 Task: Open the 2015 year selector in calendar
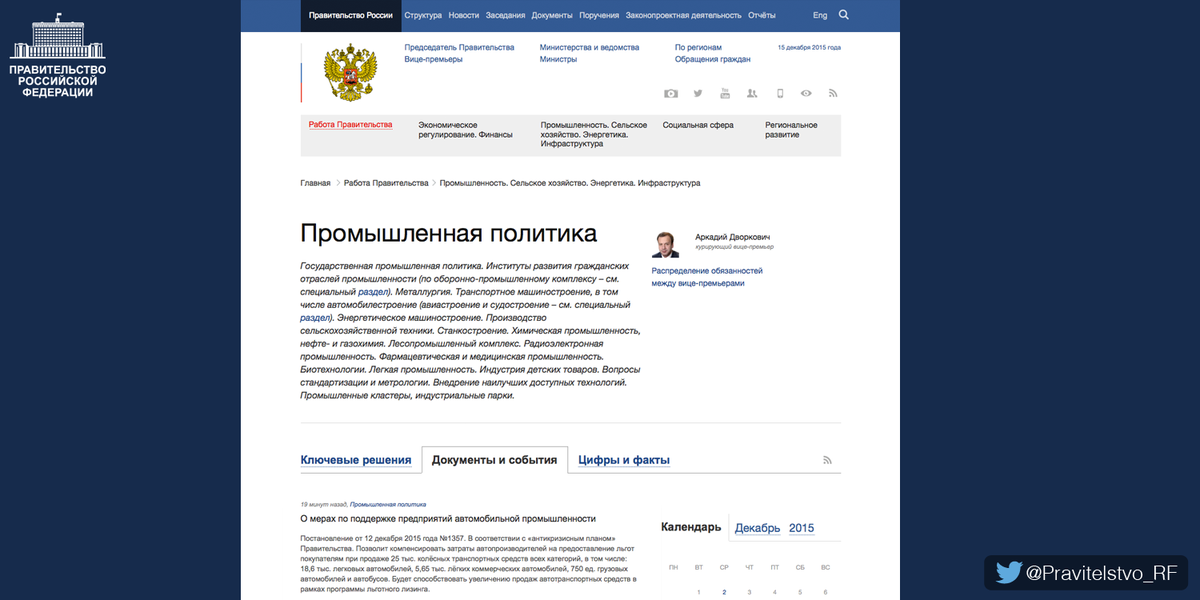801,528
